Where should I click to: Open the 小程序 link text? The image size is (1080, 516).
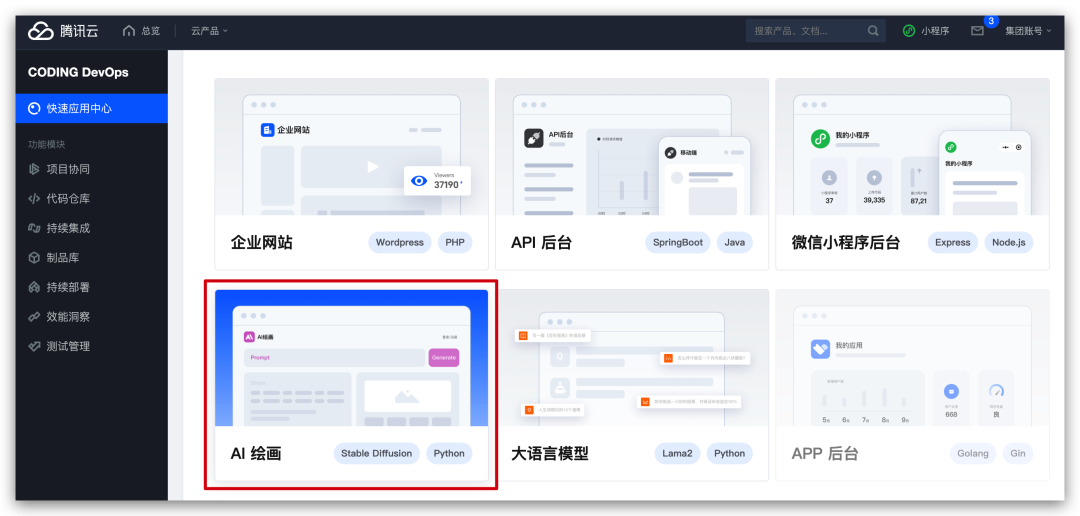point(935,31)
